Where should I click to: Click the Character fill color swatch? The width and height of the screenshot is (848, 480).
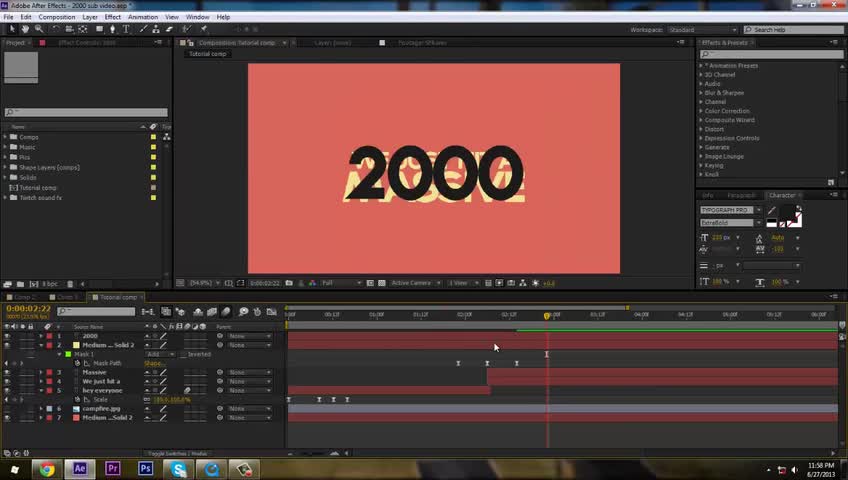(787, 211)
